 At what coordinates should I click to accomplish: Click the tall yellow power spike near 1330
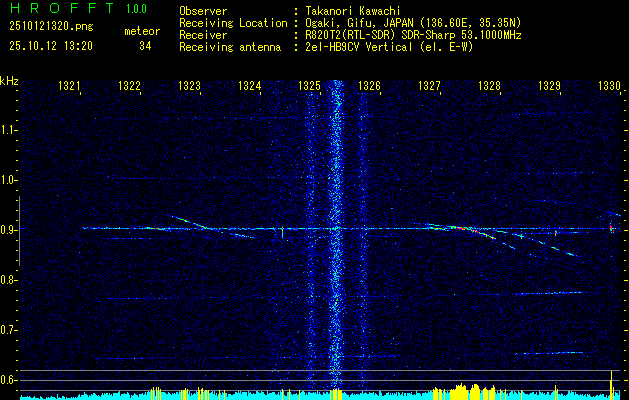(x=611, y=384)
